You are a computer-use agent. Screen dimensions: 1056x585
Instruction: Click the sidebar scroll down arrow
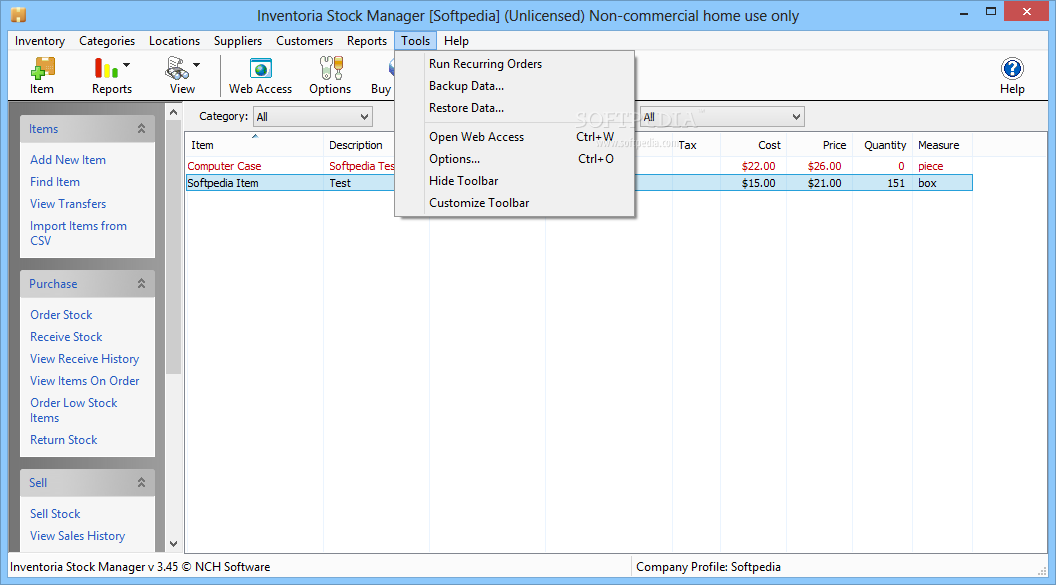coord(174,543)
